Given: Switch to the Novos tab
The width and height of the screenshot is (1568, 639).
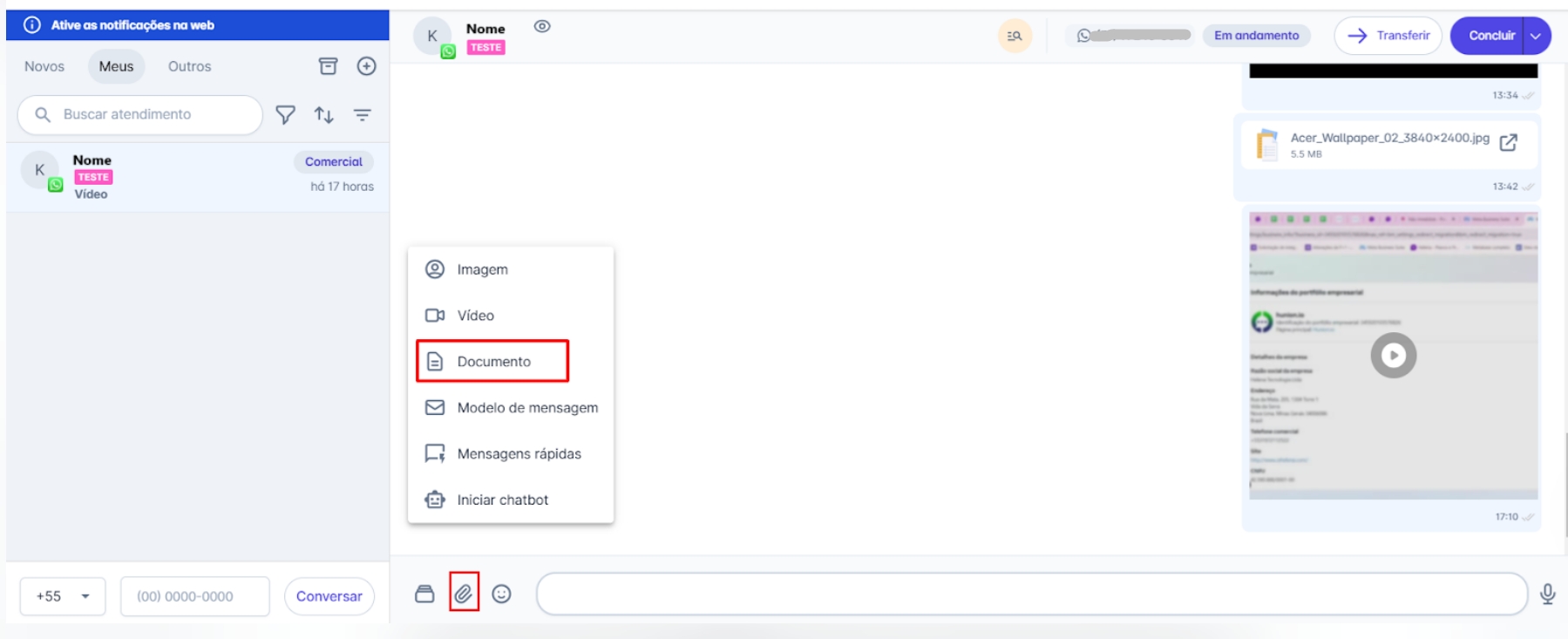Looking at the screenshot, I should (44, 66).
